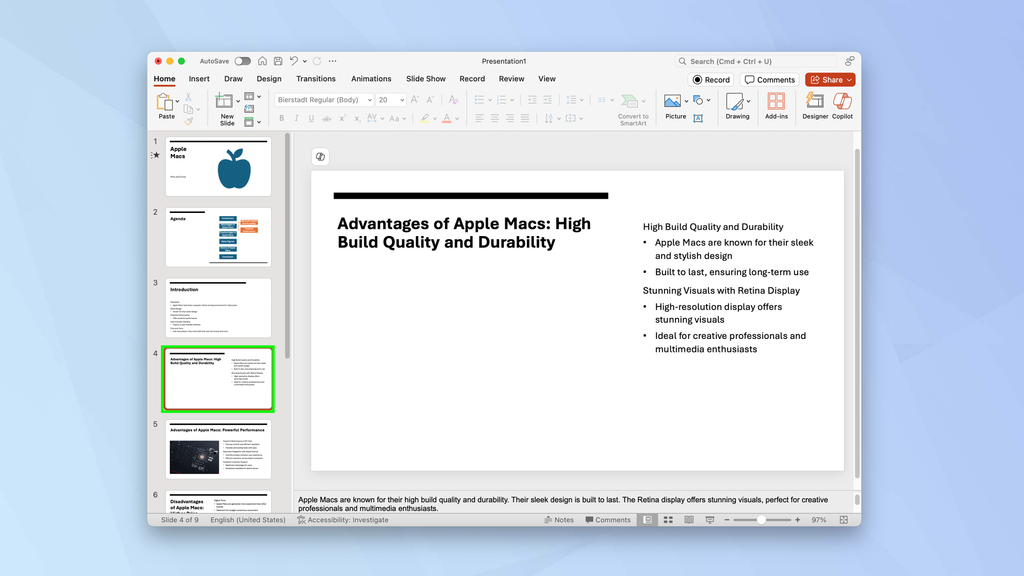Open the Drawing tools
1024x576 pixels.
pyautogui.click(x=737, y=107)
